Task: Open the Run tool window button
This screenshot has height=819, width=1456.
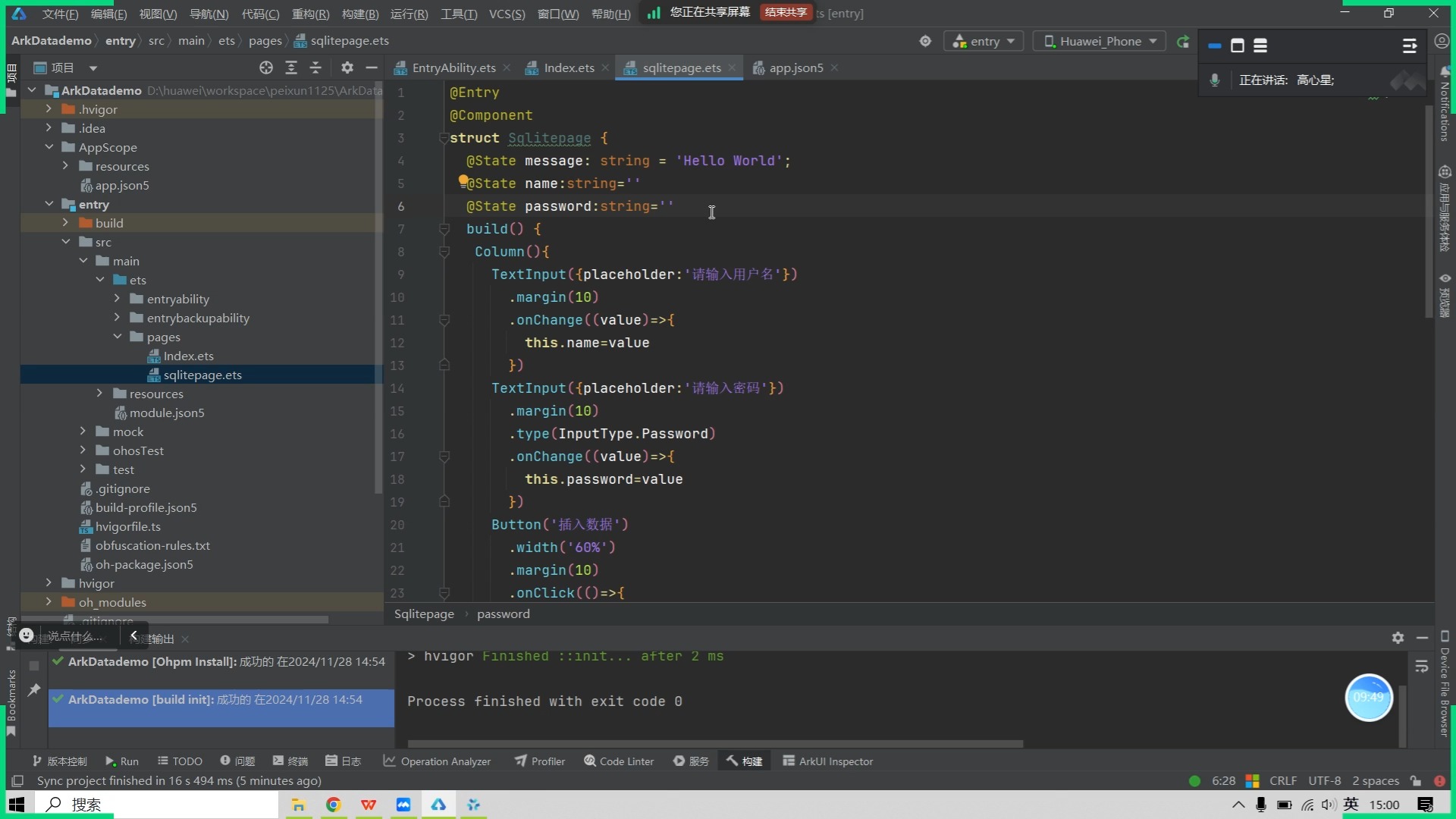Action: pos(121,761)
